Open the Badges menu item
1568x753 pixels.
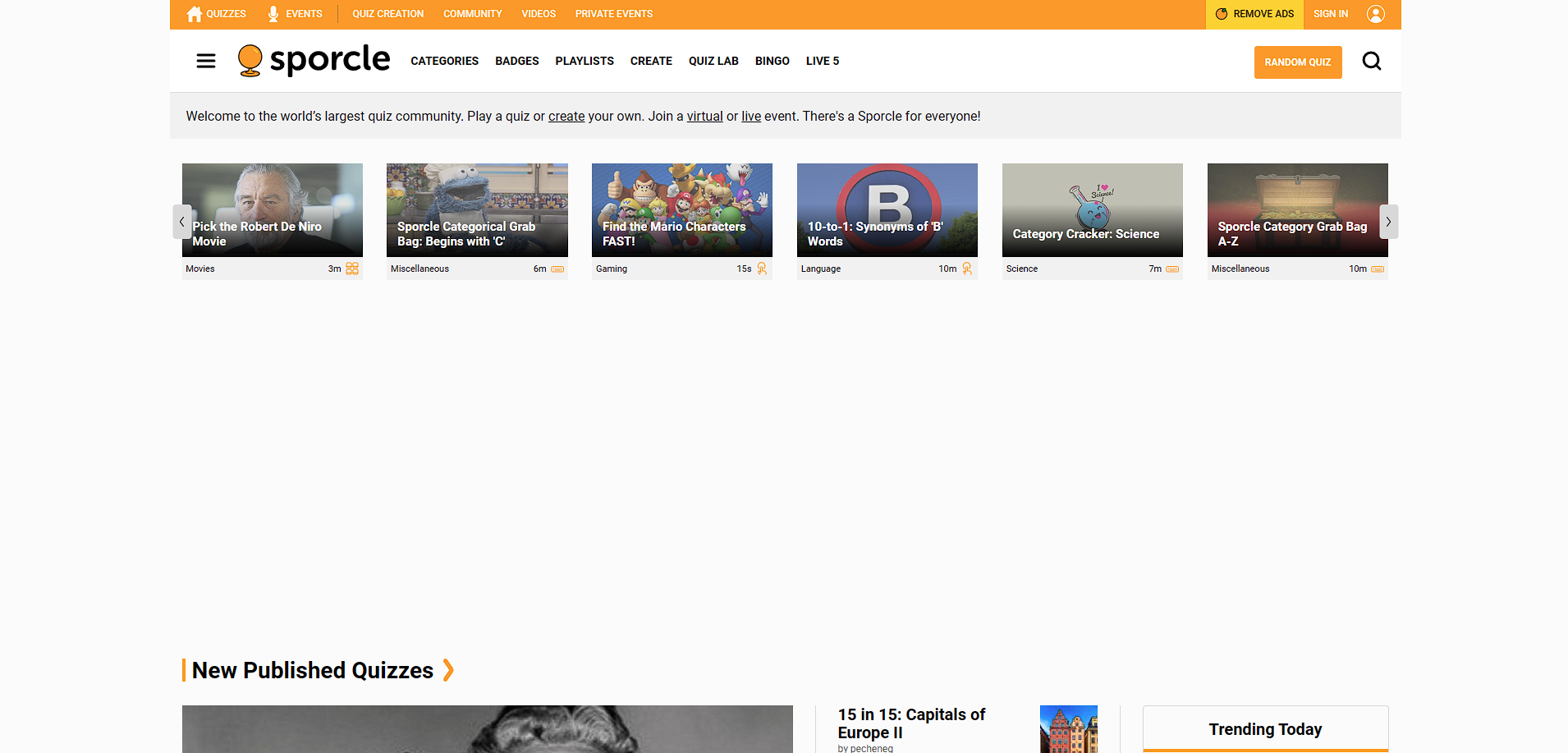tap(517, 61)
